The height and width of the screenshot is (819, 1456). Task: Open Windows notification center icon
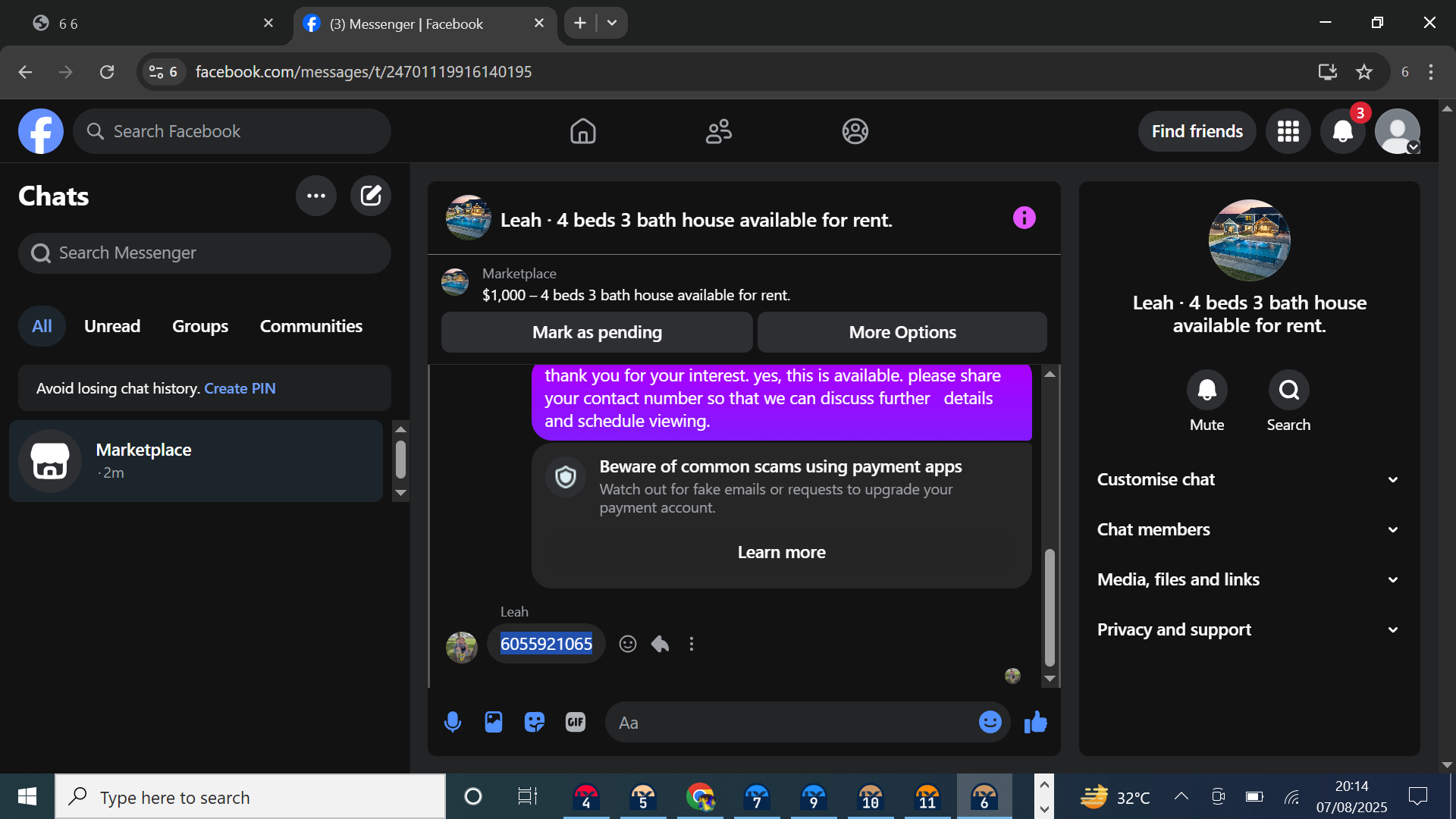tap(1417, 796)
